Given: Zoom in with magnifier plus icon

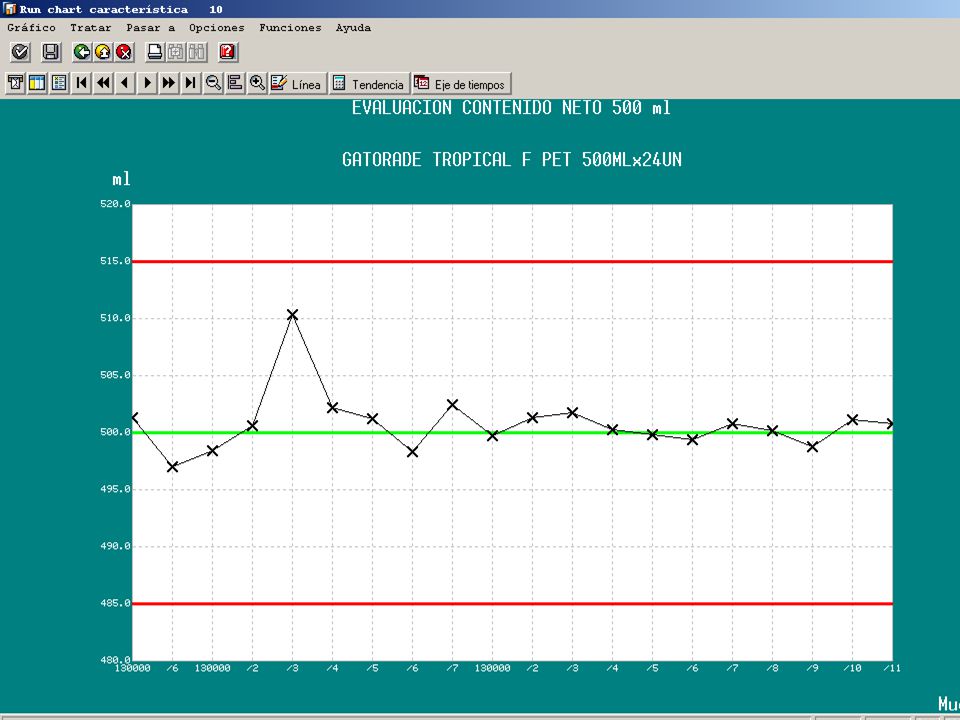Looking at the screenshot, I should click(257, 83).
